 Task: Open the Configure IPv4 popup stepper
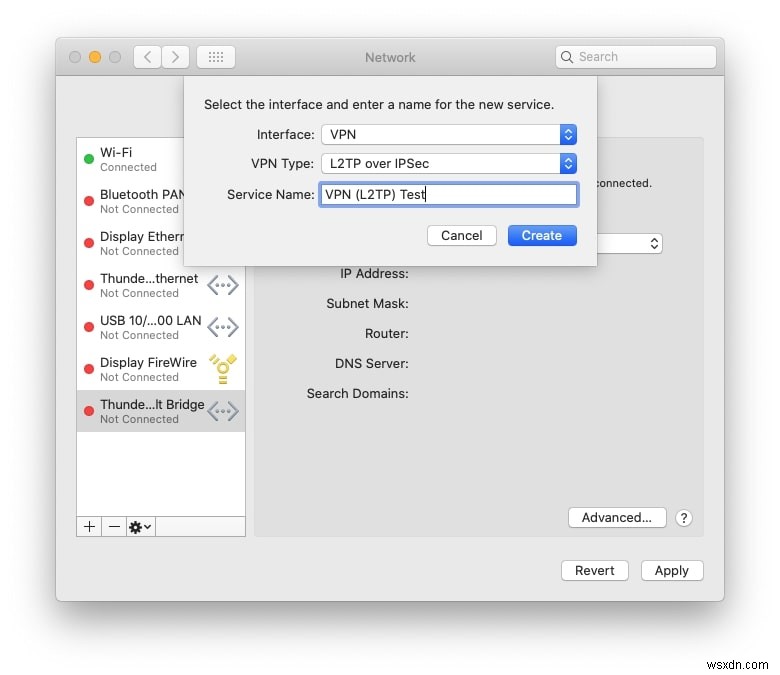(x=654, y=243)
